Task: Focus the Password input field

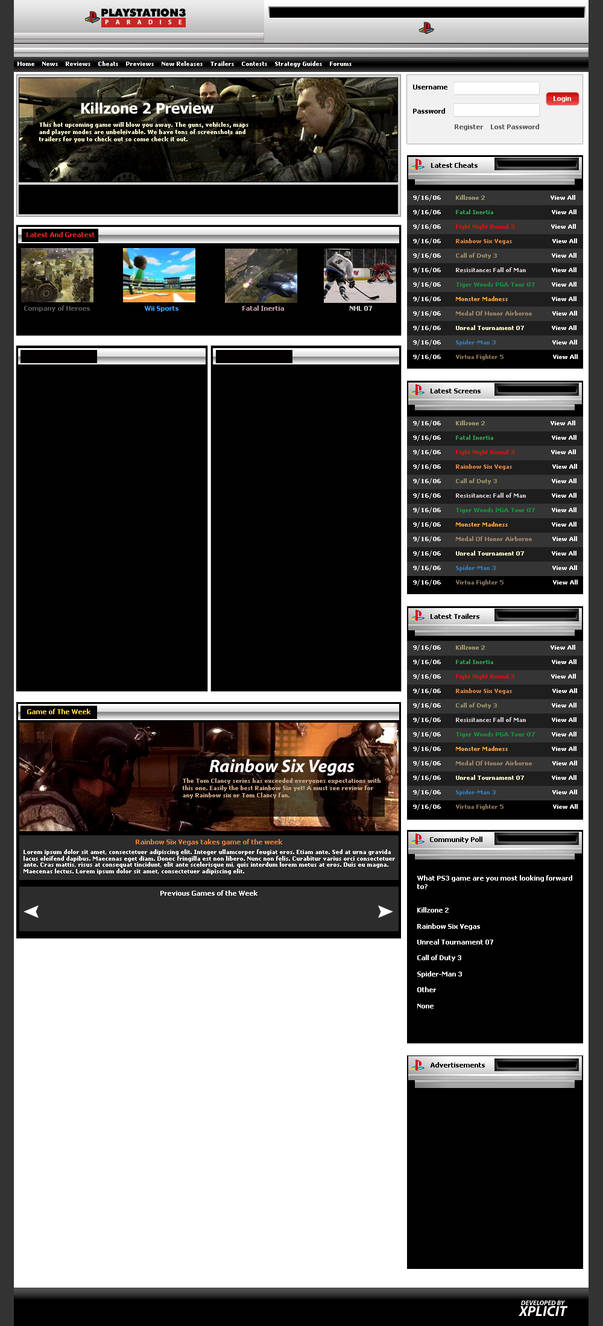Action: pyautogui.click(x=496, y=110)
